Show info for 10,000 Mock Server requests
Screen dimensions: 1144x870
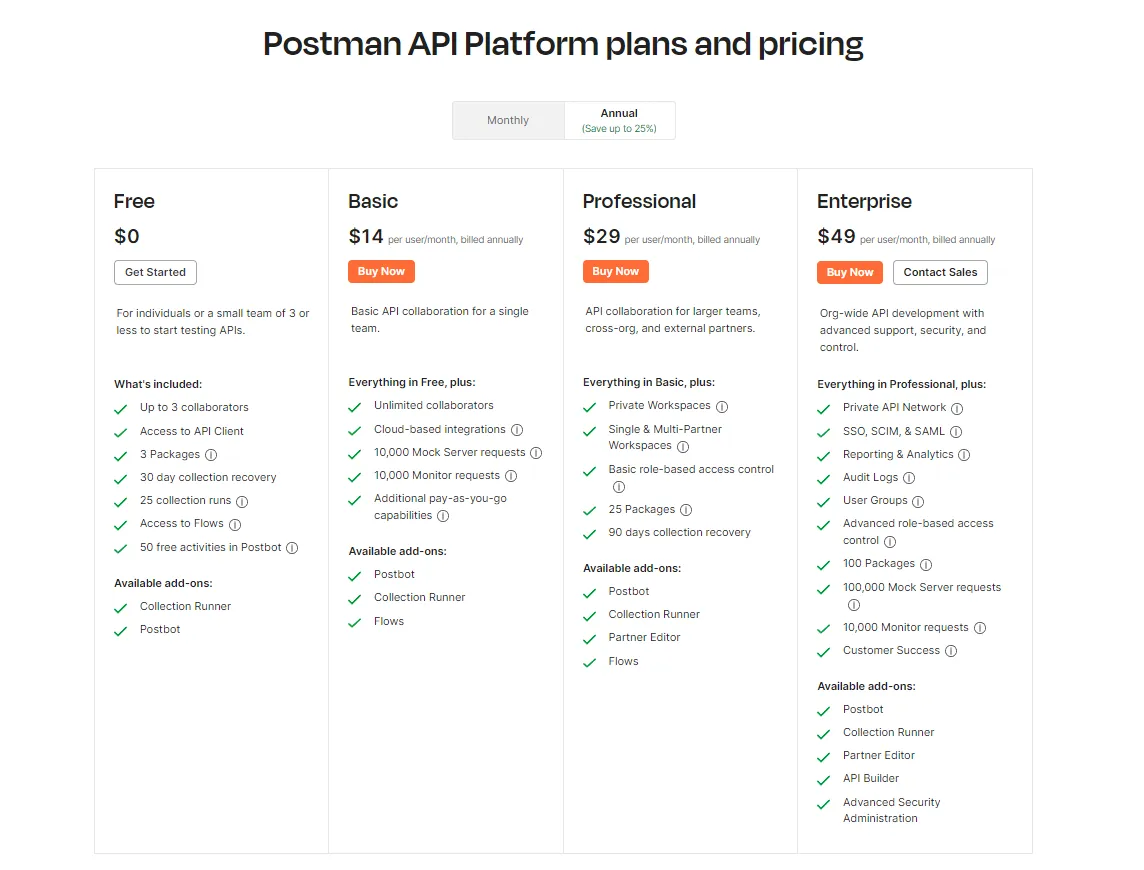tap(536, 453)
